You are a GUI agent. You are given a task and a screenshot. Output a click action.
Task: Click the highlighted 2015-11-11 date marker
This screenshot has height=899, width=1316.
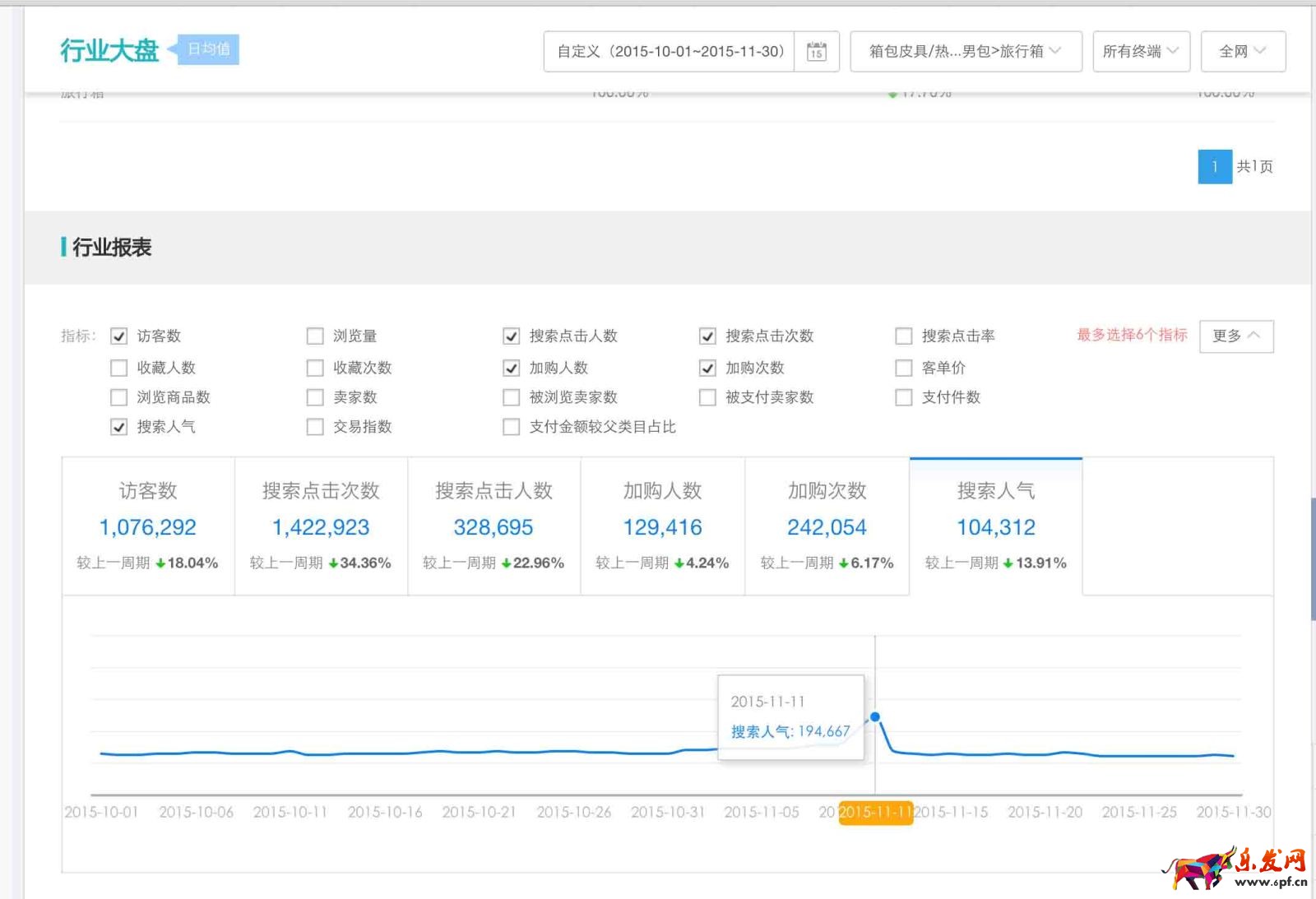click(x=875, y=812)
